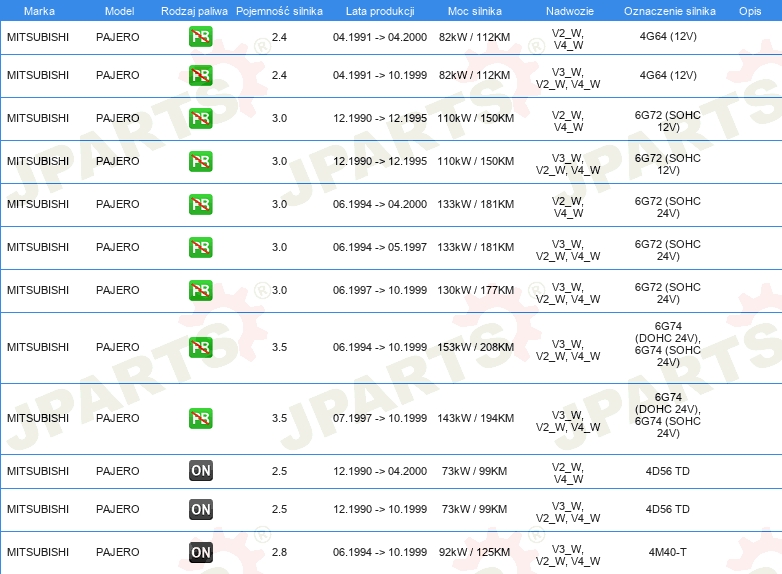Click petrol icon in 143kW / 194KM row
The image size is (782, 574).
[200, 418]
